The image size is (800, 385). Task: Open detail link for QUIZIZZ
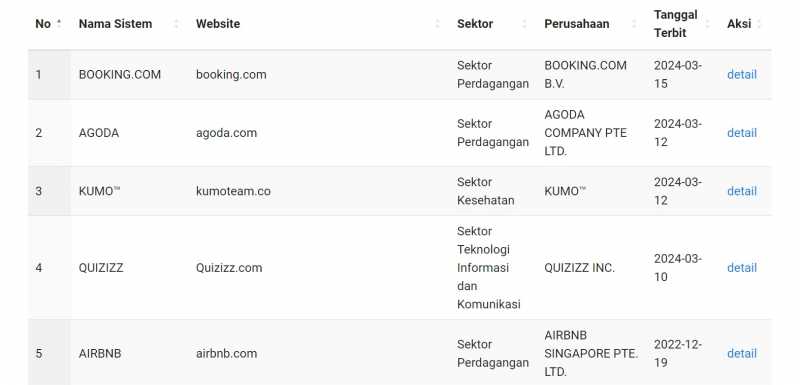tap(742, 267)
